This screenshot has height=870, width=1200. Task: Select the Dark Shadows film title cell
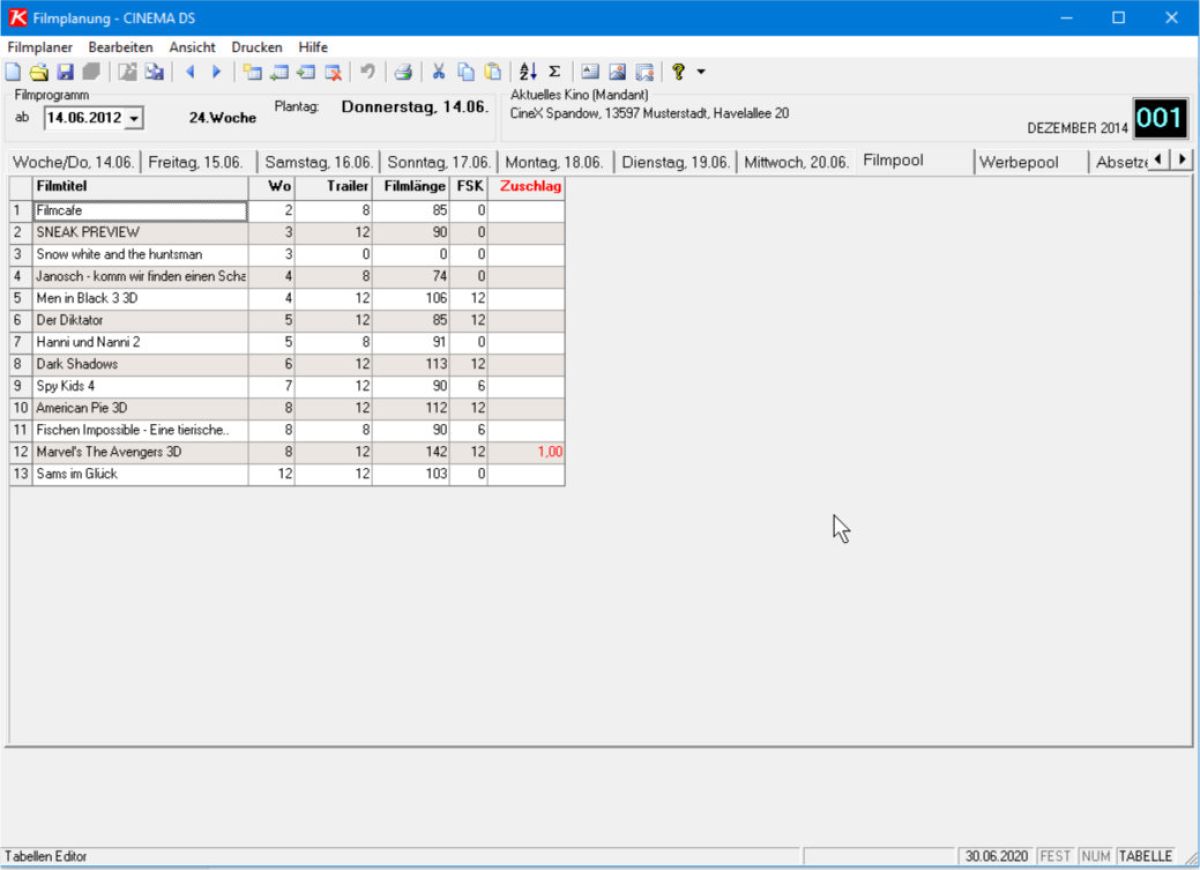140,364
